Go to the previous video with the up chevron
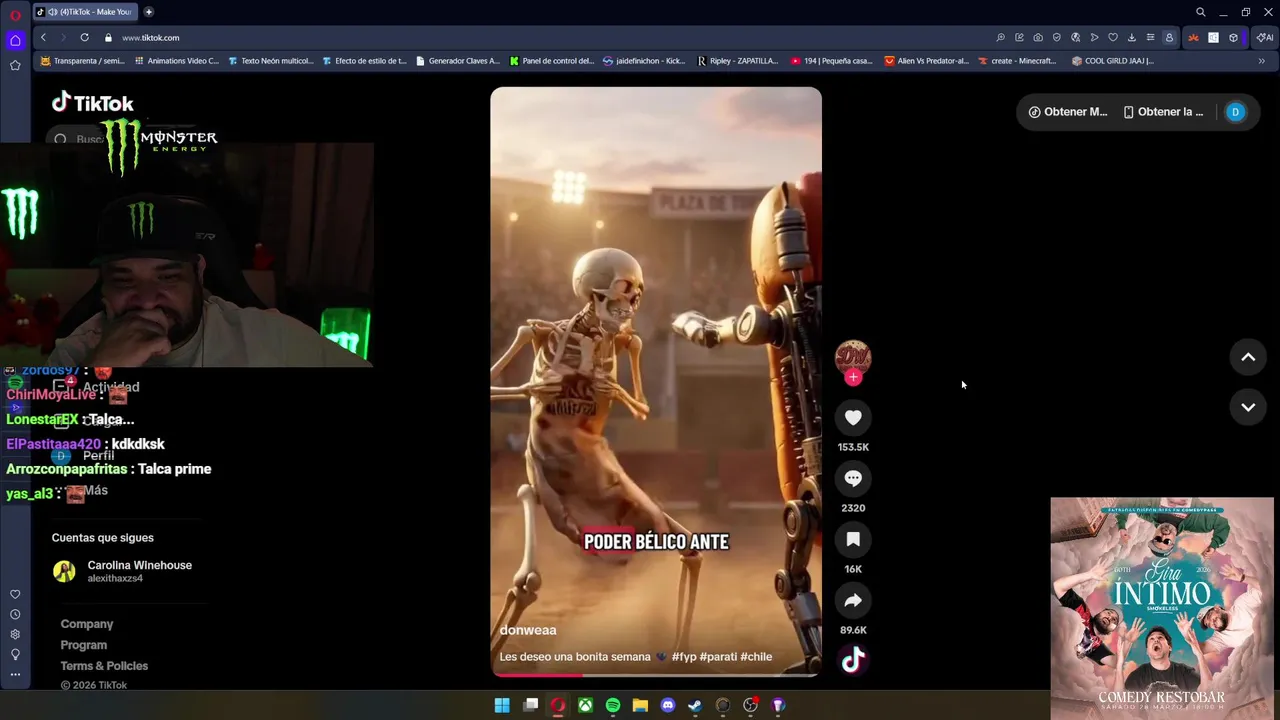The width and height of the screenshot is (1280, 720). coord(1248,357)
